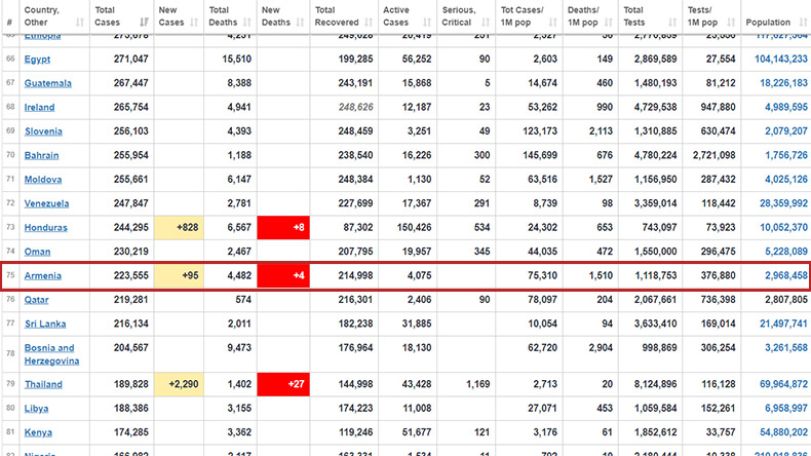This screenshot has height=456, width=811.
Task: Click Thailand's red +27 new deaths cell
Action: (283, 384)
